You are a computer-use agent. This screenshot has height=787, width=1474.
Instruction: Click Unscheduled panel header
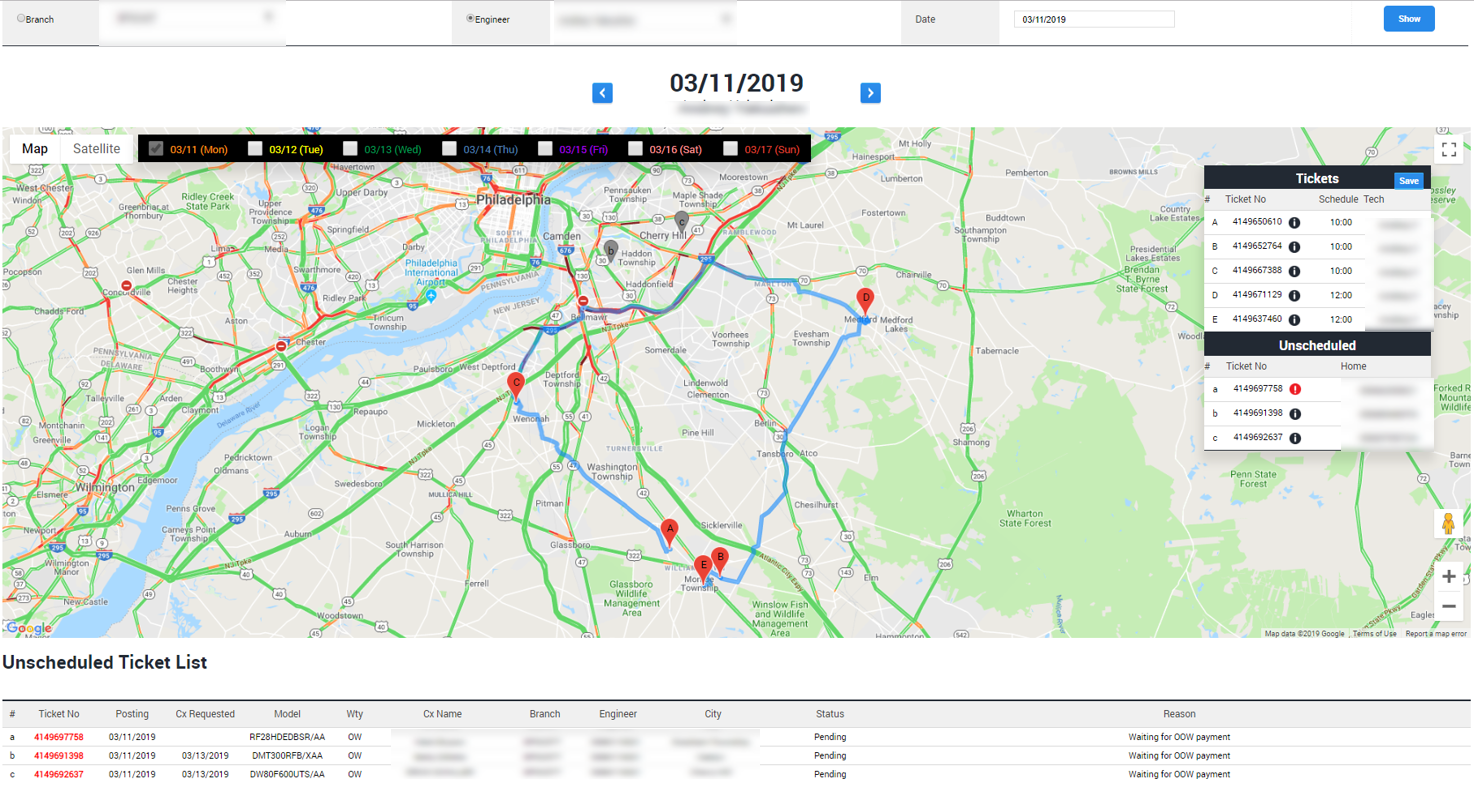[x=1317, y=345]
